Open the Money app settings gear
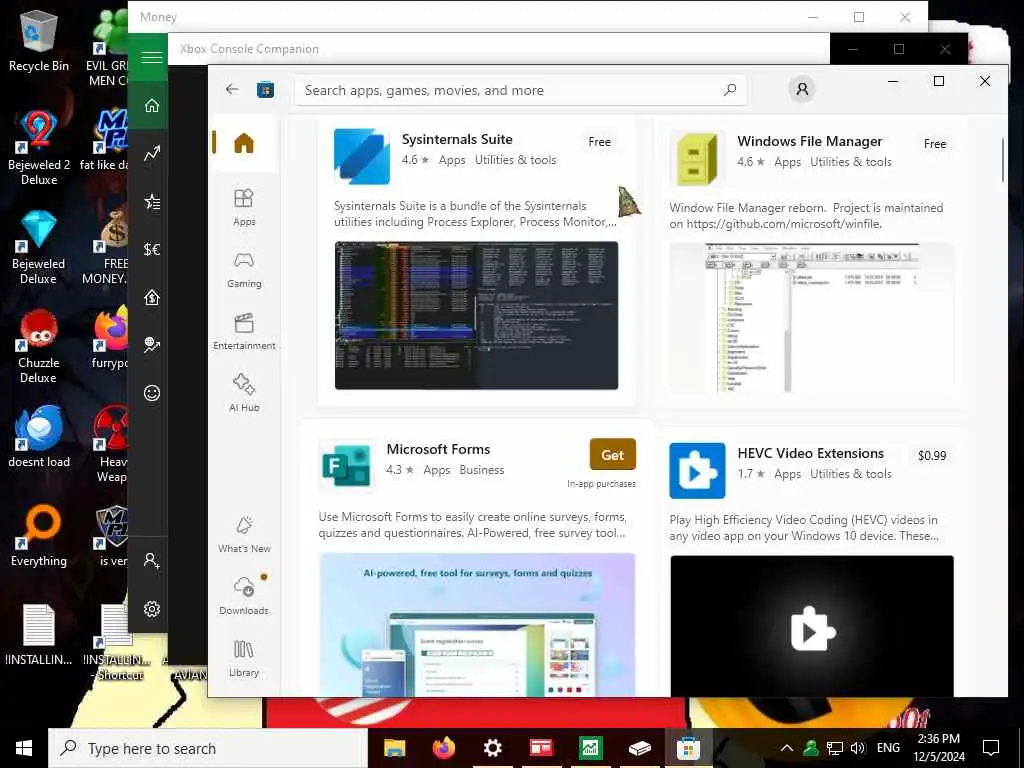 pos(152,609)
